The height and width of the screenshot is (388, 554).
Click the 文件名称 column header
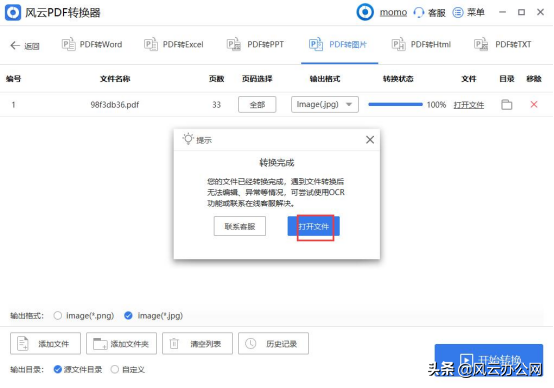coord(115,79)
